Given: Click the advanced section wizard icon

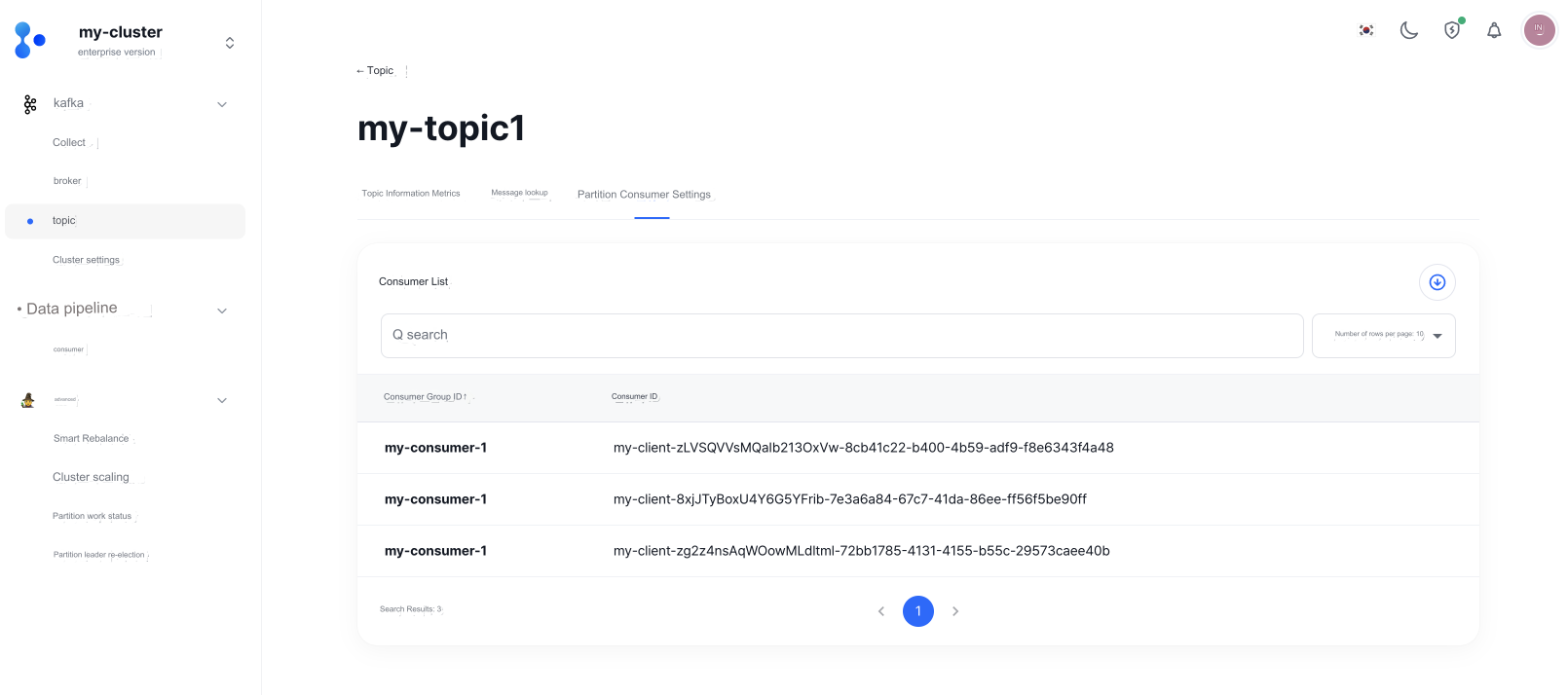Looking at the screenshot, I should (x=28, y=400).
